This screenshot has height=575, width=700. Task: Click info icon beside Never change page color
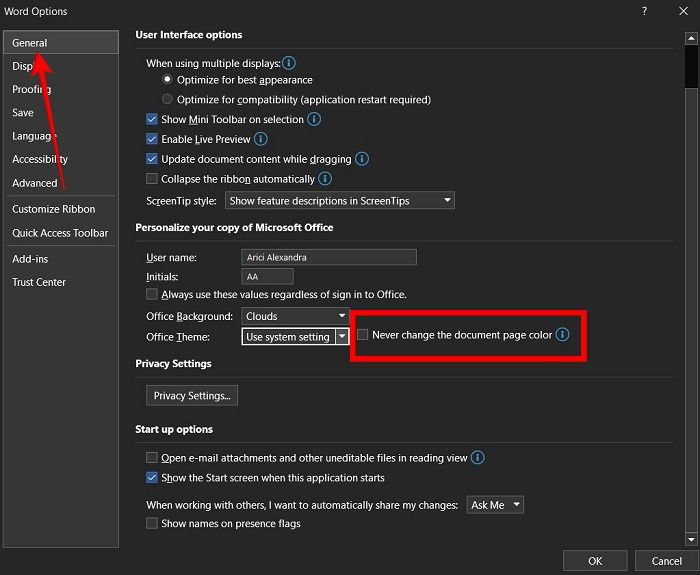562,335
